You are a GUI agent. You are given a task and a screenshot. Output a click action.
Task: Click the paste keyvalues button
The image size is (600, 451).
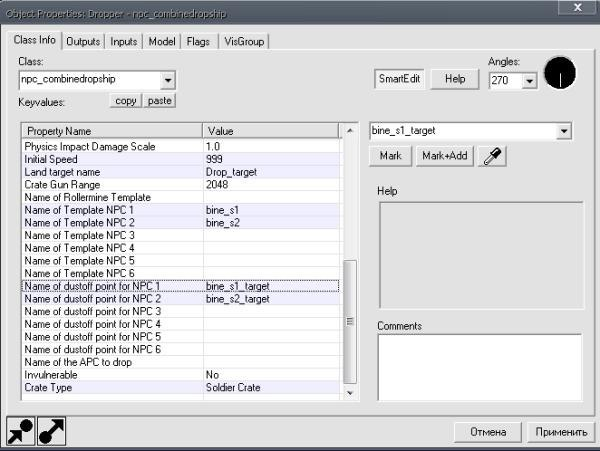click(x=160, y=101)
